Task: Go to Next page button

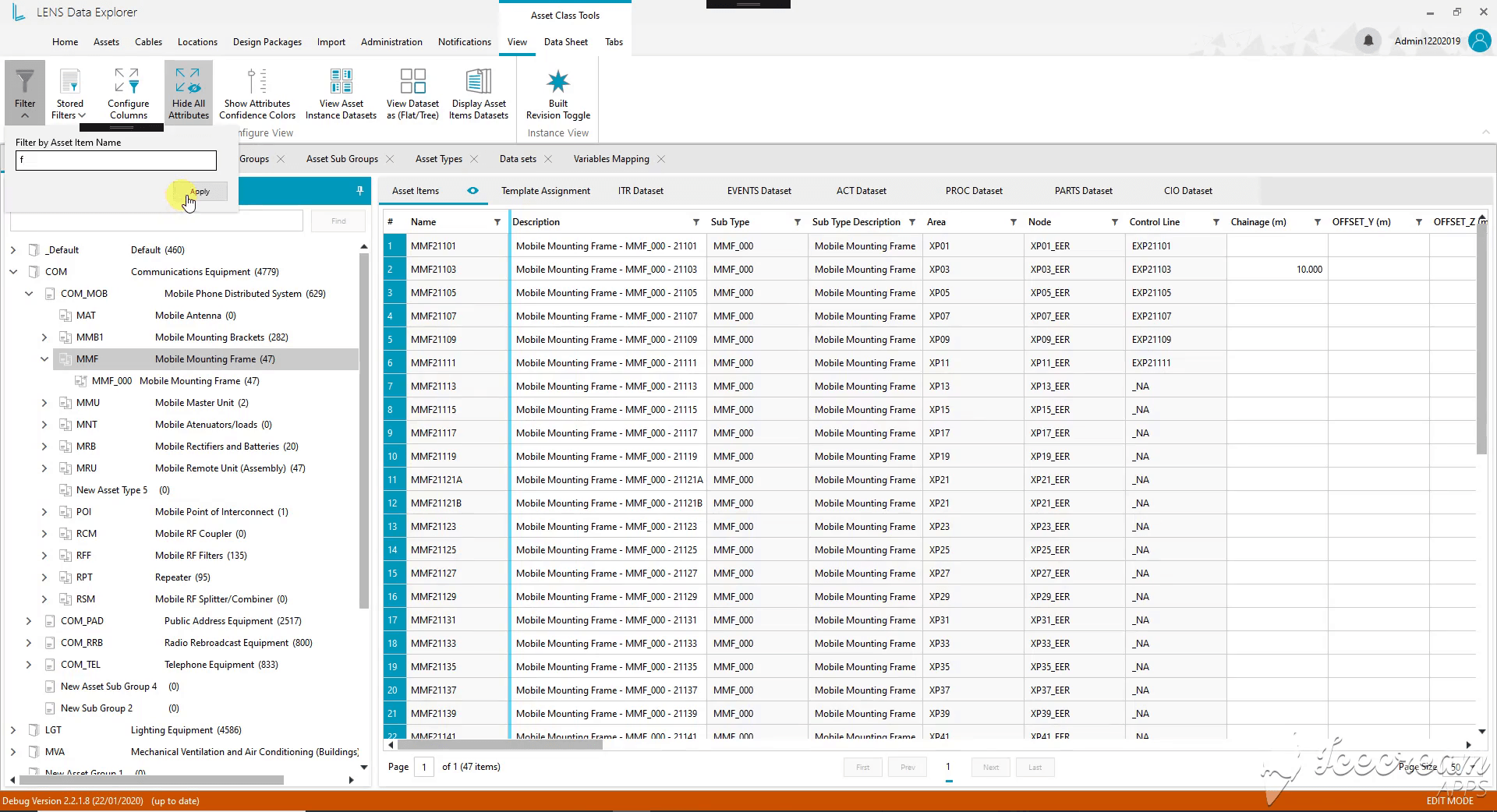Action: (x=991, y=768)
